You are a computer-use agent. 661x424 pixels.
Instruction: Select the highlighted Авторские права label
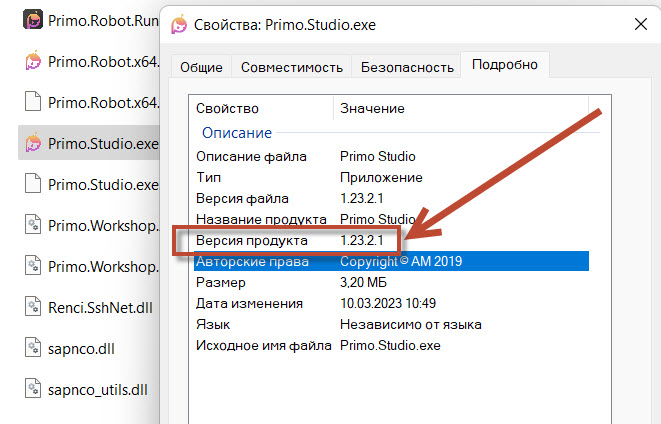pyautogui.click(x=252, y=261)
